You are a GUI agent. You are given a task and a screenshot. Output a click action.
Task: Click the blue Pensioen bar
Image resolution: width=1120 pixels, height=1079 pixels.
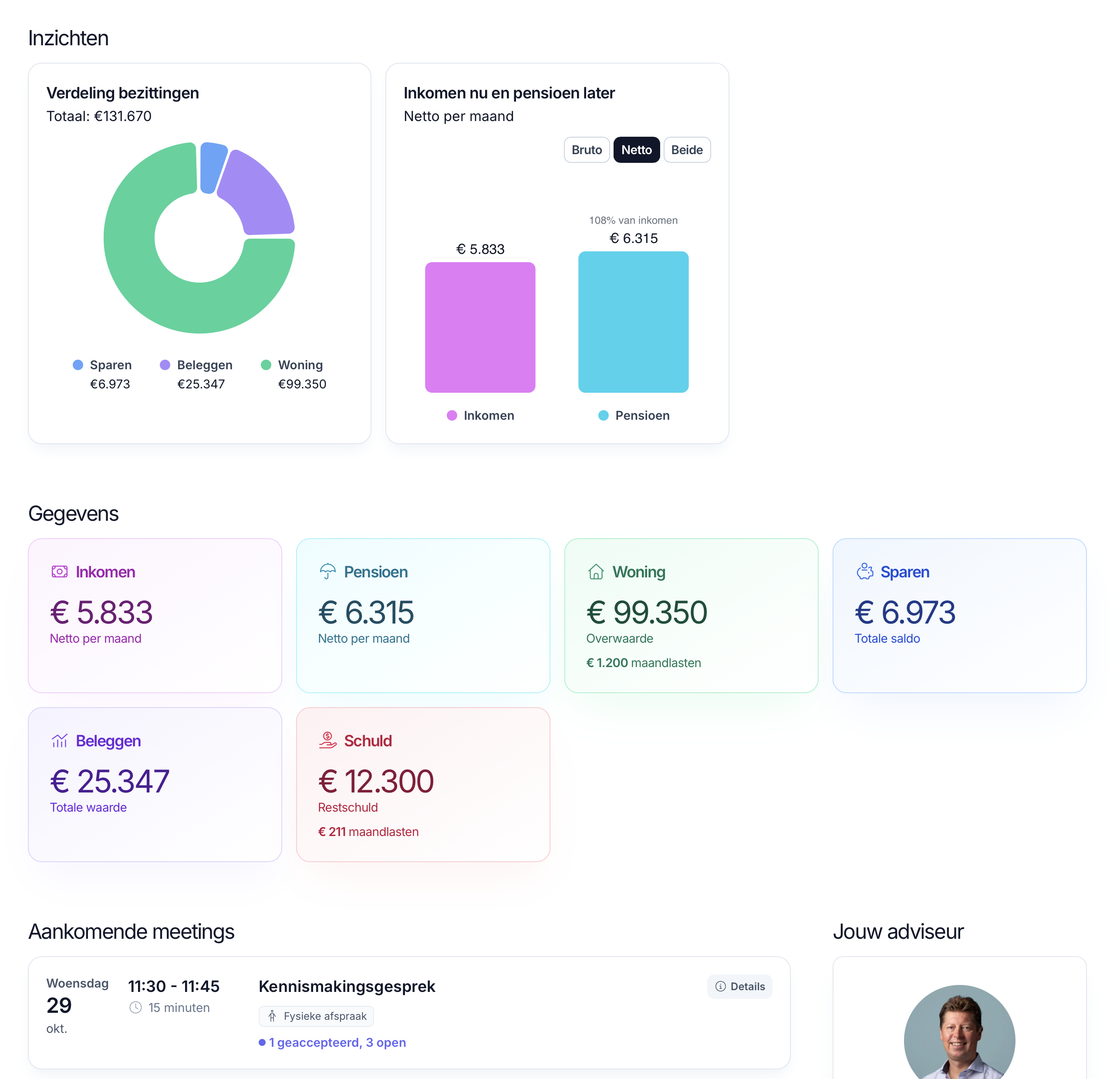pyautogui.click(x=633, y=322)
